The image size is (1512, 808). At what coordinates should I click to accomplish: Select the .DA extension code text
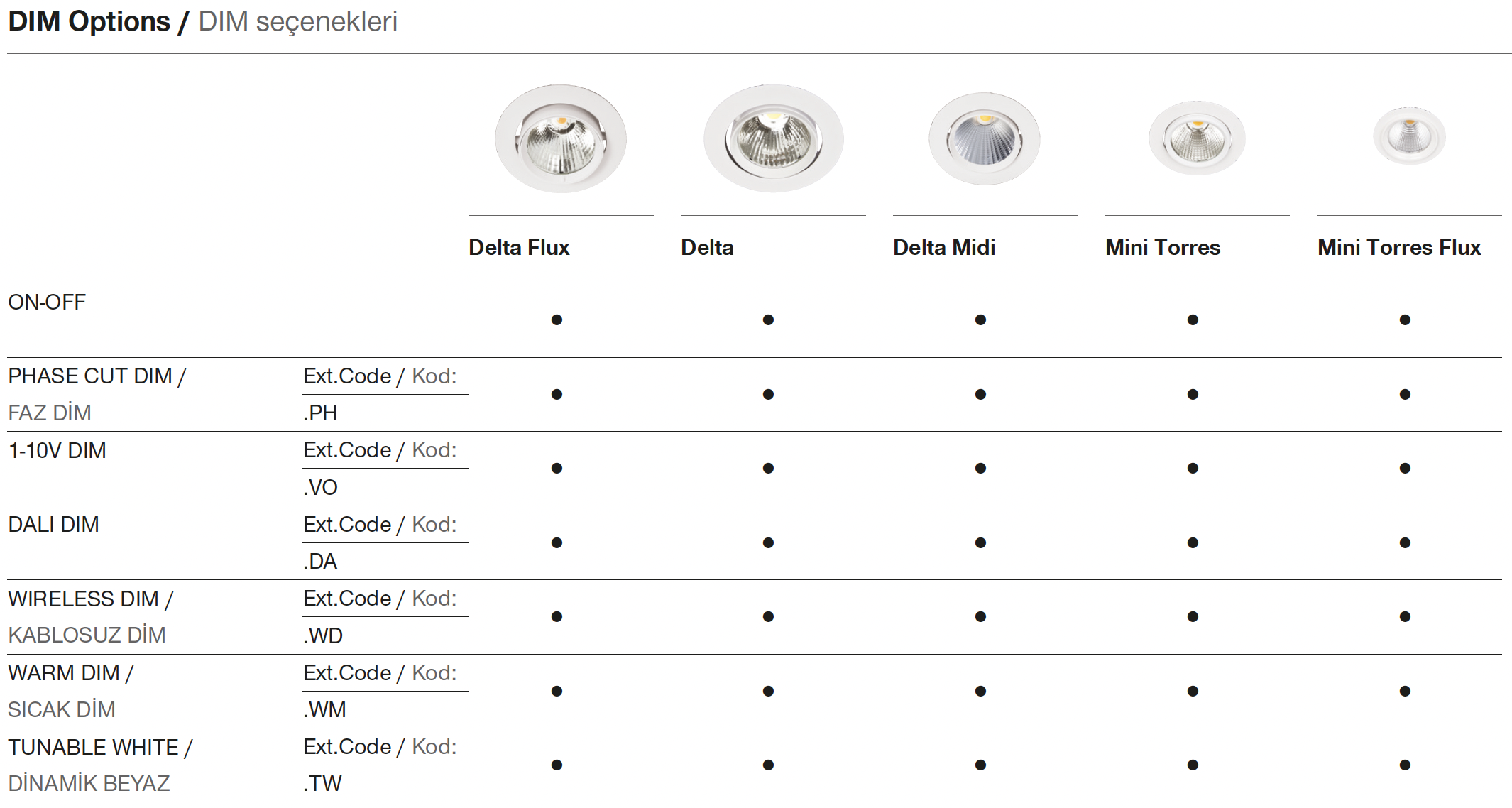(320, 561)
